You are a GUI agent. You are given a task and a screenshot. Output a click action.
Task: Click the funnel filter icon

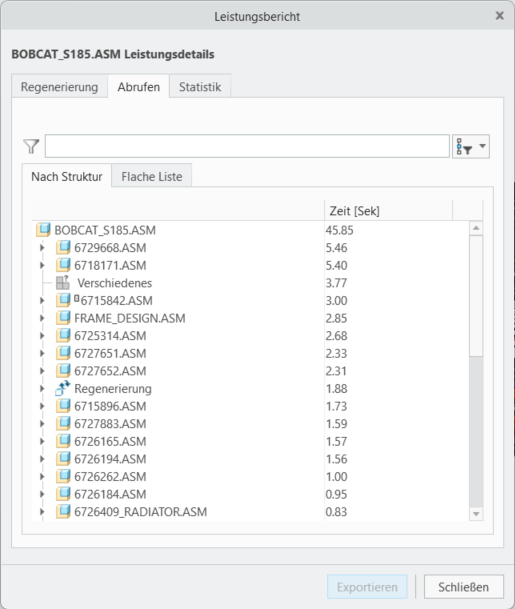click(x=31, y=146)
